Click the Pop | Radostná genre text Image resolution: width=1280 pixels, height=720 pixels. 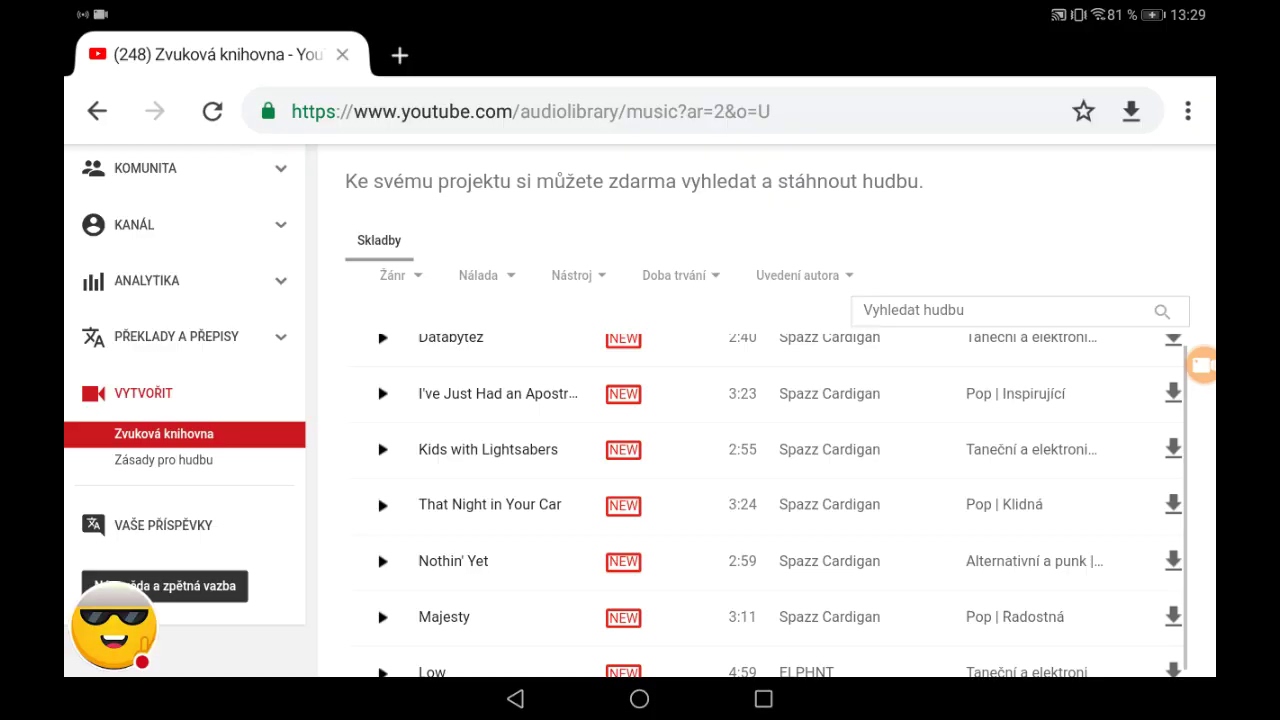coord(1015,617)
